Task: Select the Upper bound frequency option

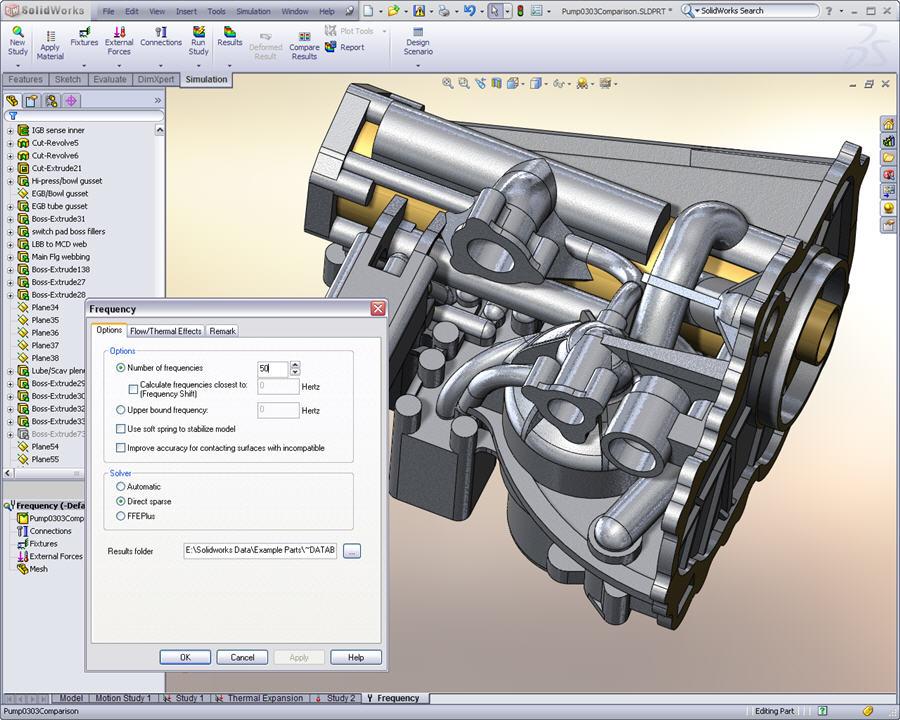Action: click(121, 410)
